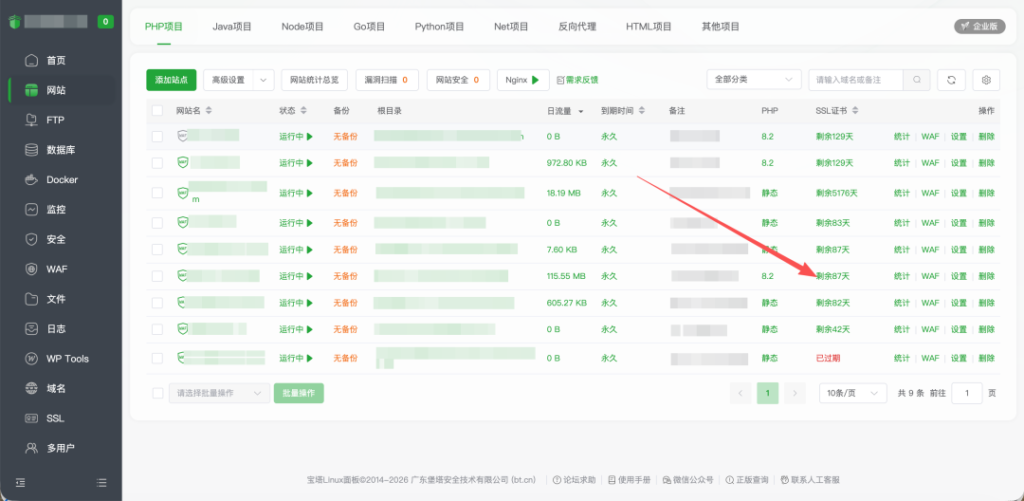Open the 安全 shield icon
Viewport: 1024px width, 501px height.
[31, 239]
